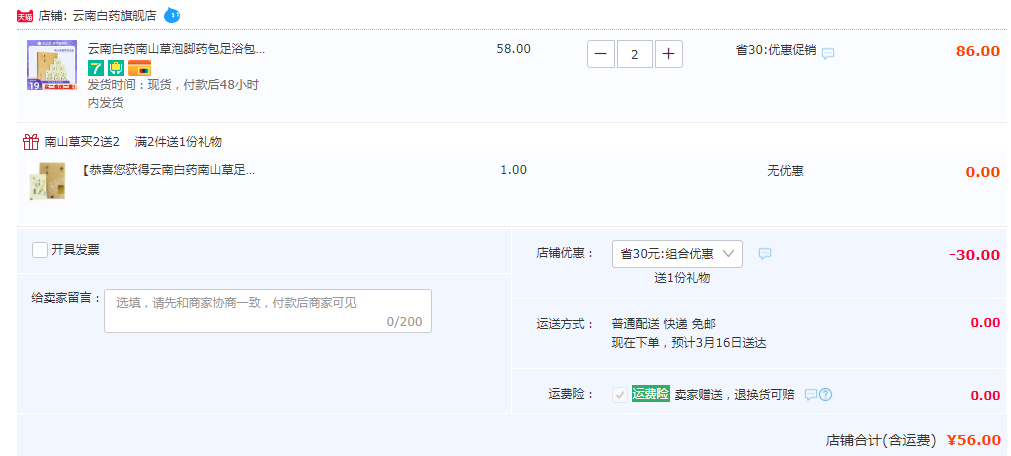The height and width of the screenshot is (456, 1011).
Task: Click the gift price 1.00
Action: 514,170
